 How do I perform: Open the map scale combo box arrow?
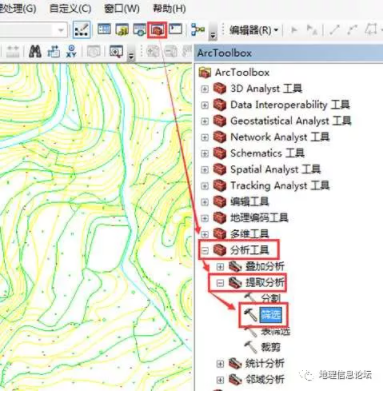(x=61, y=31)
